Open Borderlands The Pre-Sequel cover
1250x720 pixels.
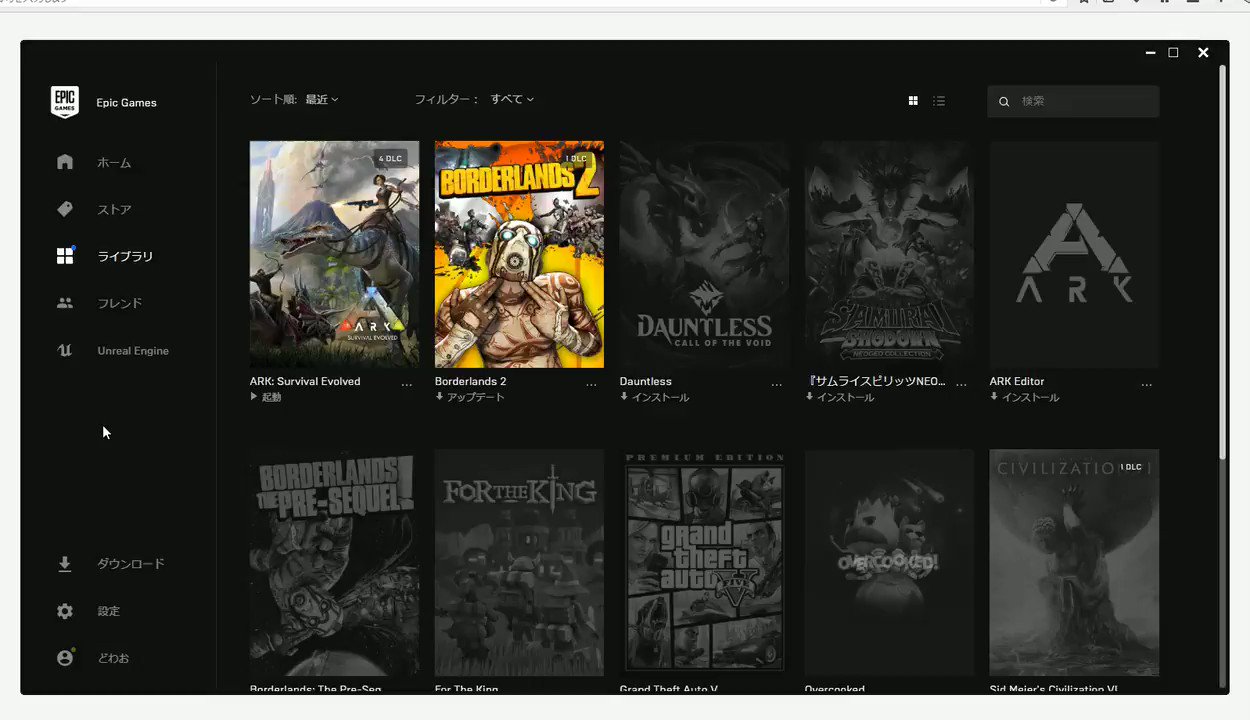click(x=334, y=562)
